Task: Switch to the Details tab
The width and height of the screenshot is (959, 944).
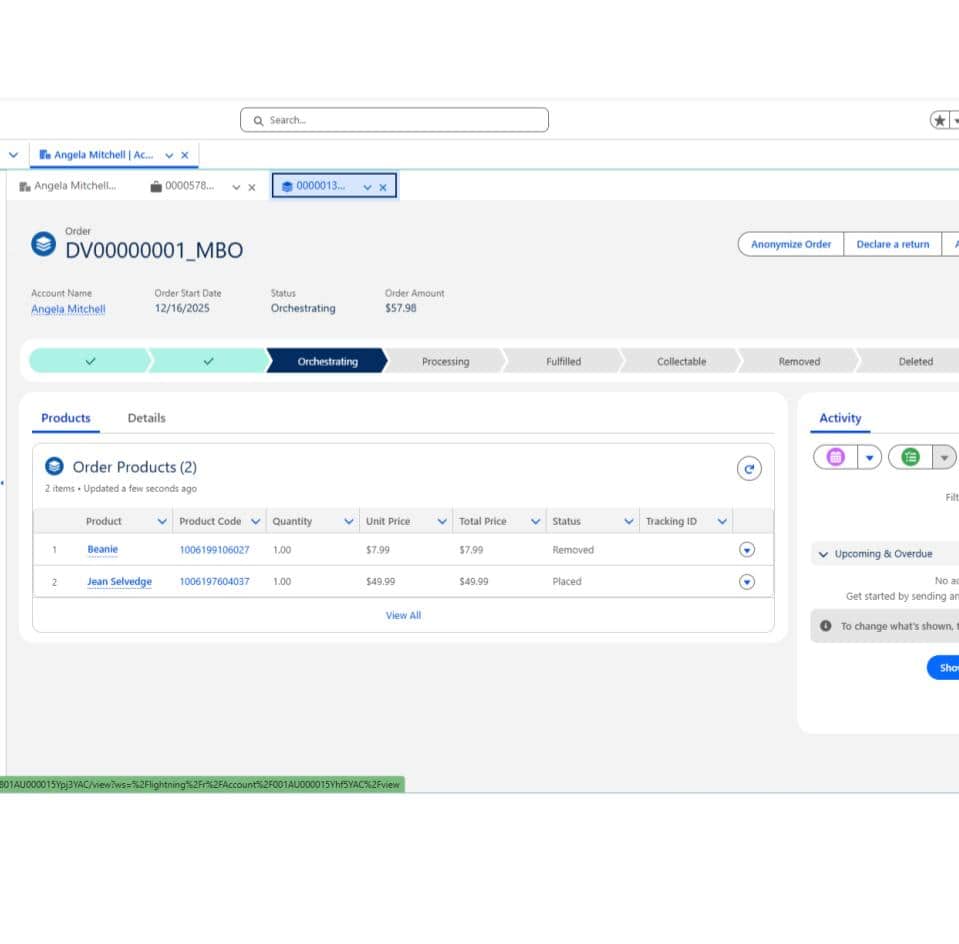Action: coord(146,417)
